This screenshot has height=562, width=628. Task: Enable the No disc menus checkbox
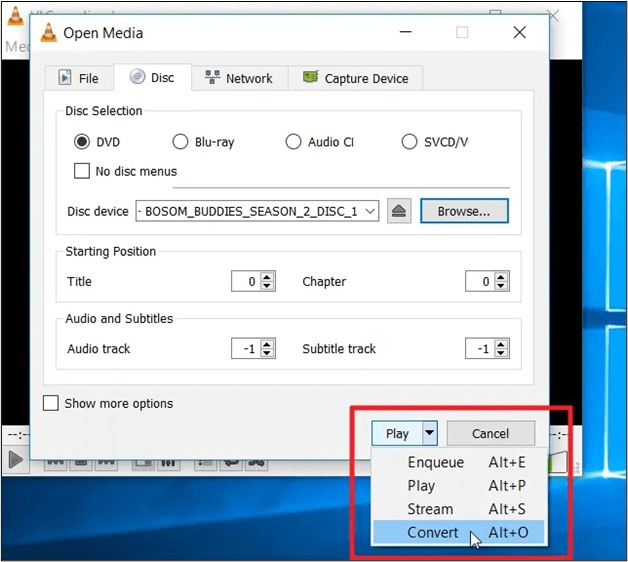[x=83, y=171]
